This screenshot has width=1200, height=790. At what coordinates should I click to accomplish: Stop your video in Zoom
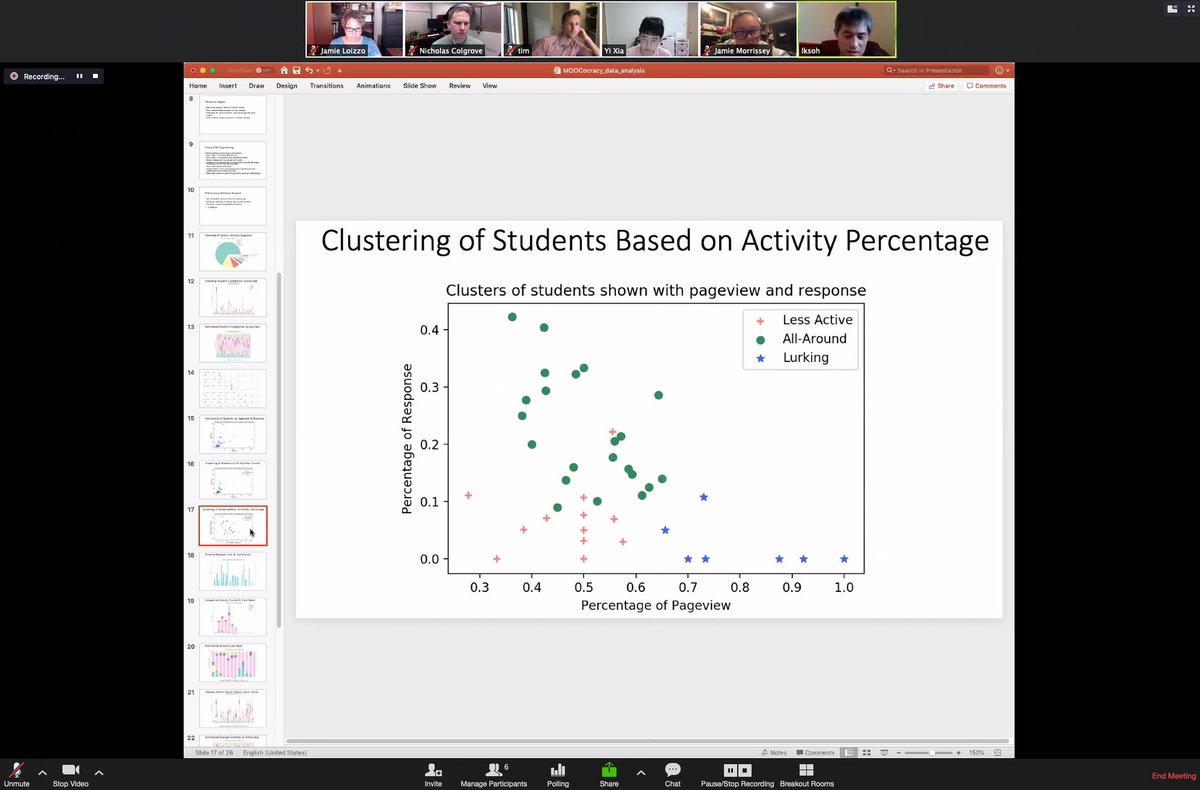[x=69, y=772]
